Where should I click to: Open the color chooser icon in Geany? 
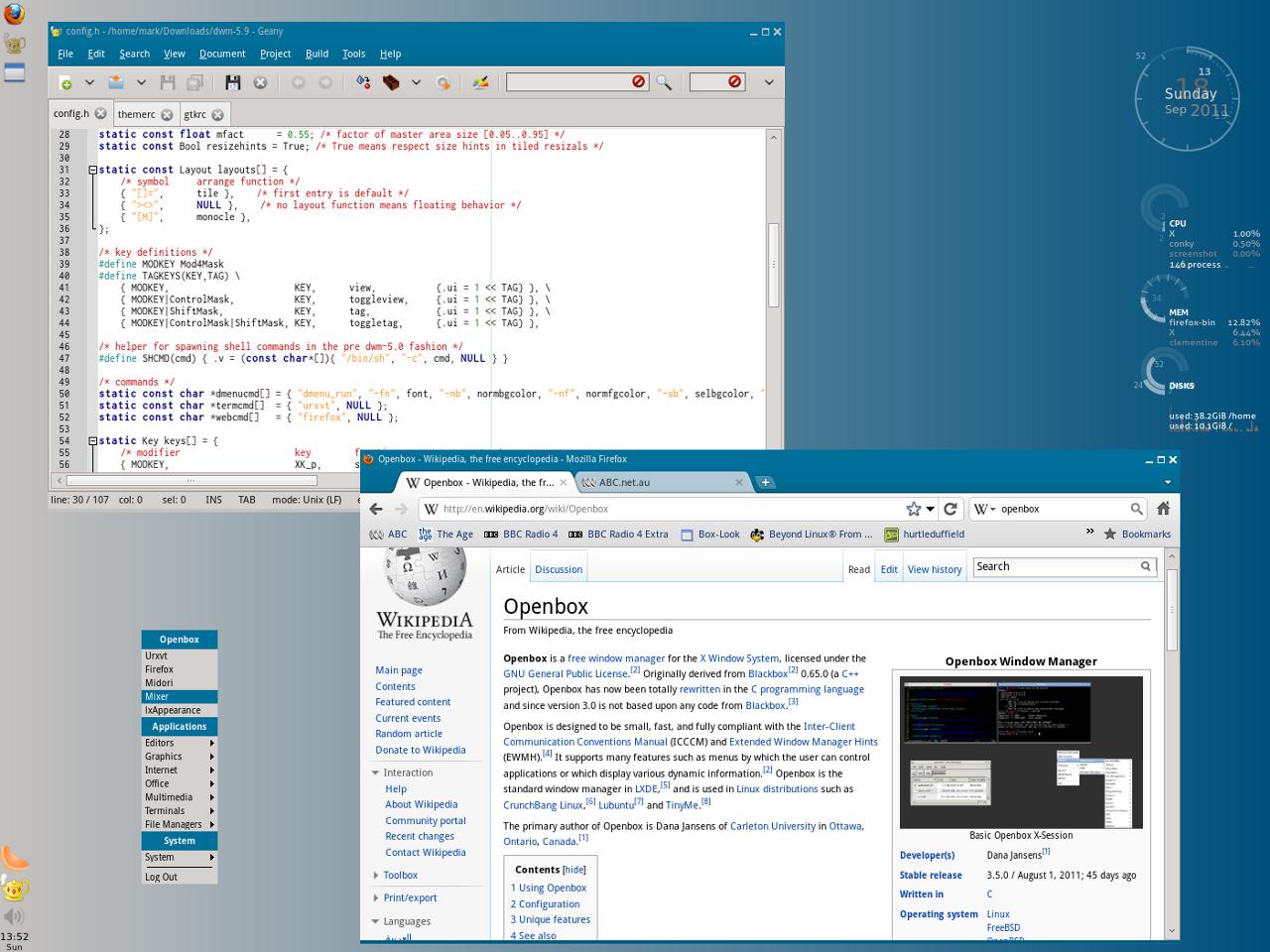click(480, 82)
